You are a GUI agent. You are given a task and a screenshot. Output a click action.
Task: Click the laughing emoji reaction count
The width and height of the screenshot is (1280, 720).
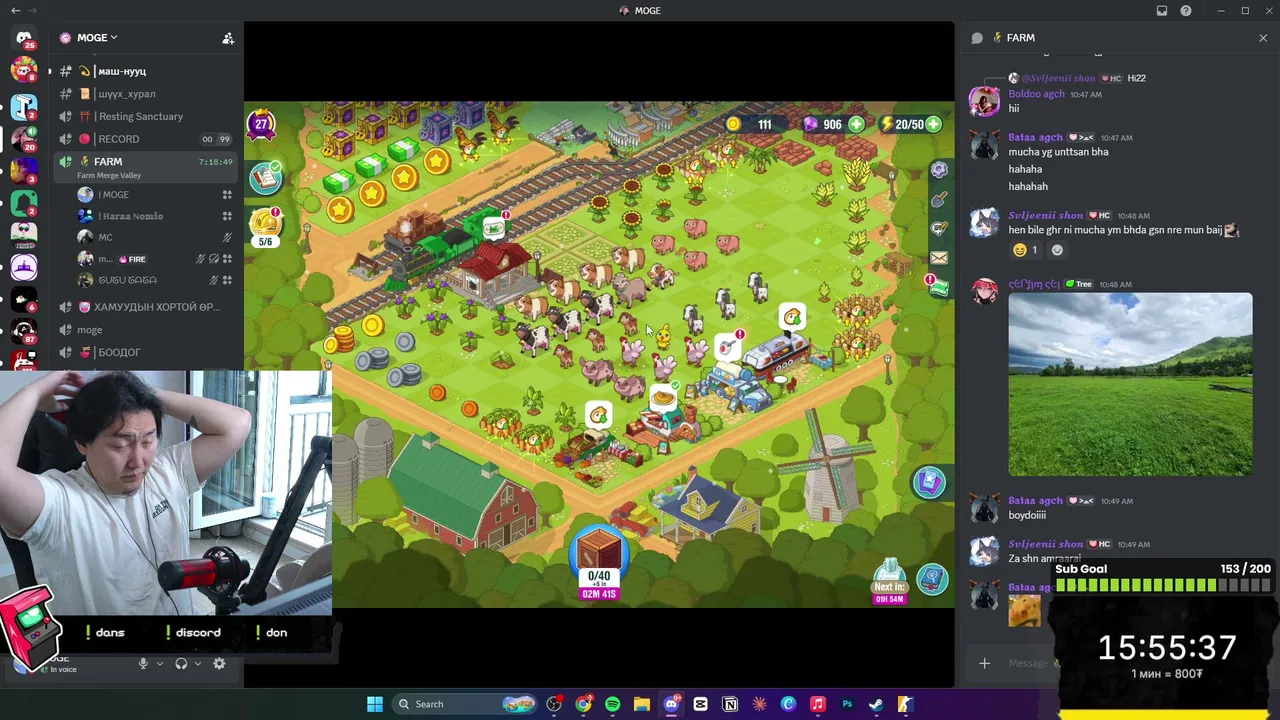pyautogui.click(x=1025, y=250)
